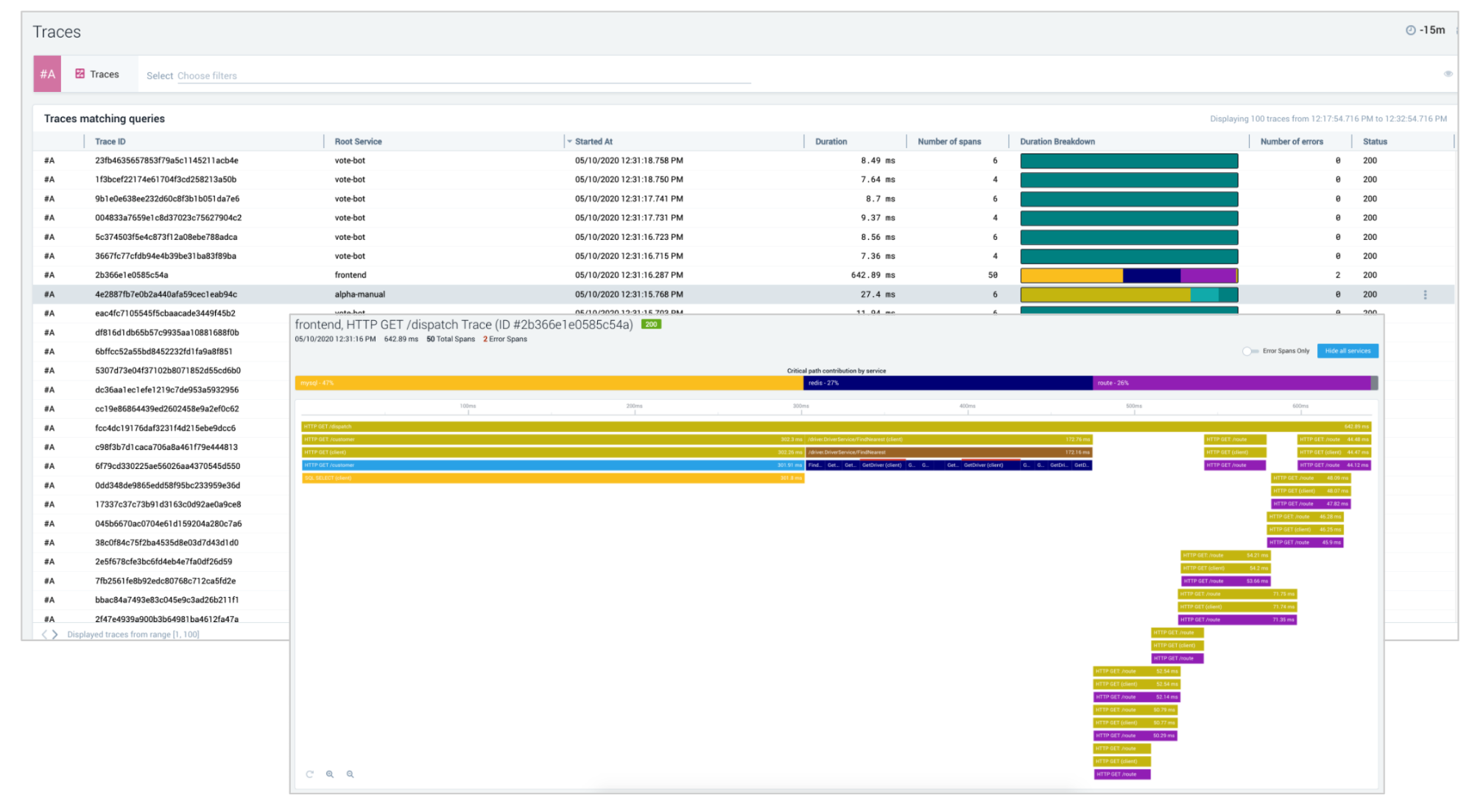Click the zoom-out icon on the trace timeline

click(351, 774)
